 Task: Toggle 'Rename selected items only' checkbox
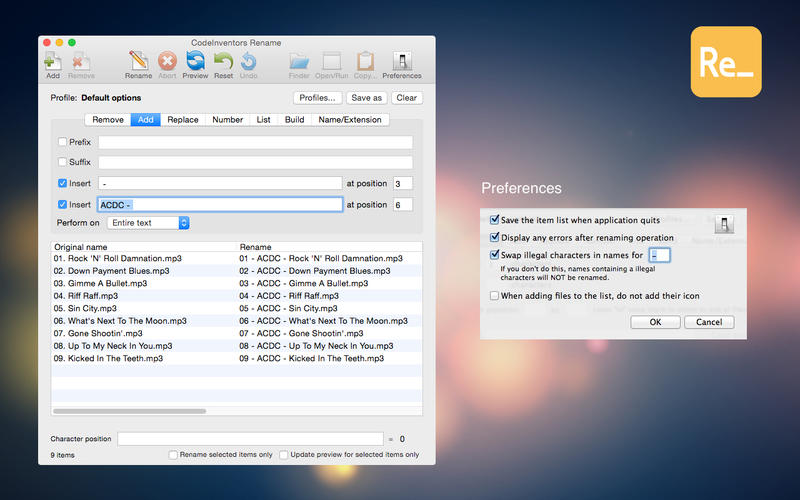tap(174, 455)
